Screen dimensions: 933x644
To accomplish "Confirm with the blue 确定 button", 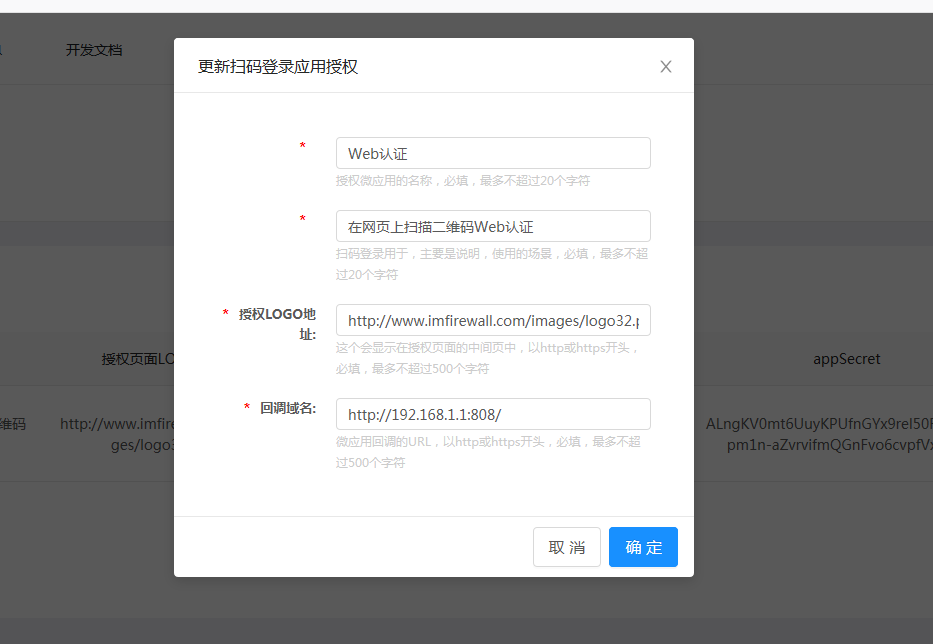I will (x=643, y=547).
